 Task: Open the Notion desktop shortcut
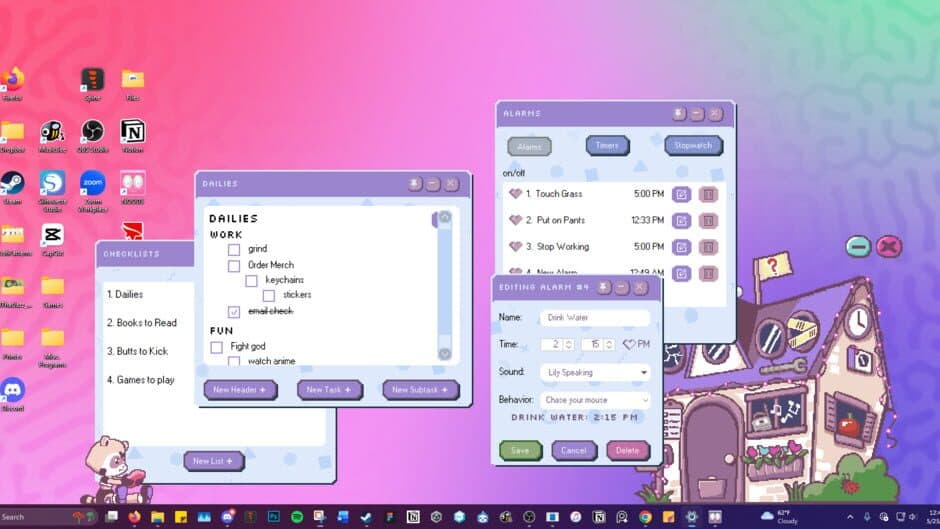[132, 136]
